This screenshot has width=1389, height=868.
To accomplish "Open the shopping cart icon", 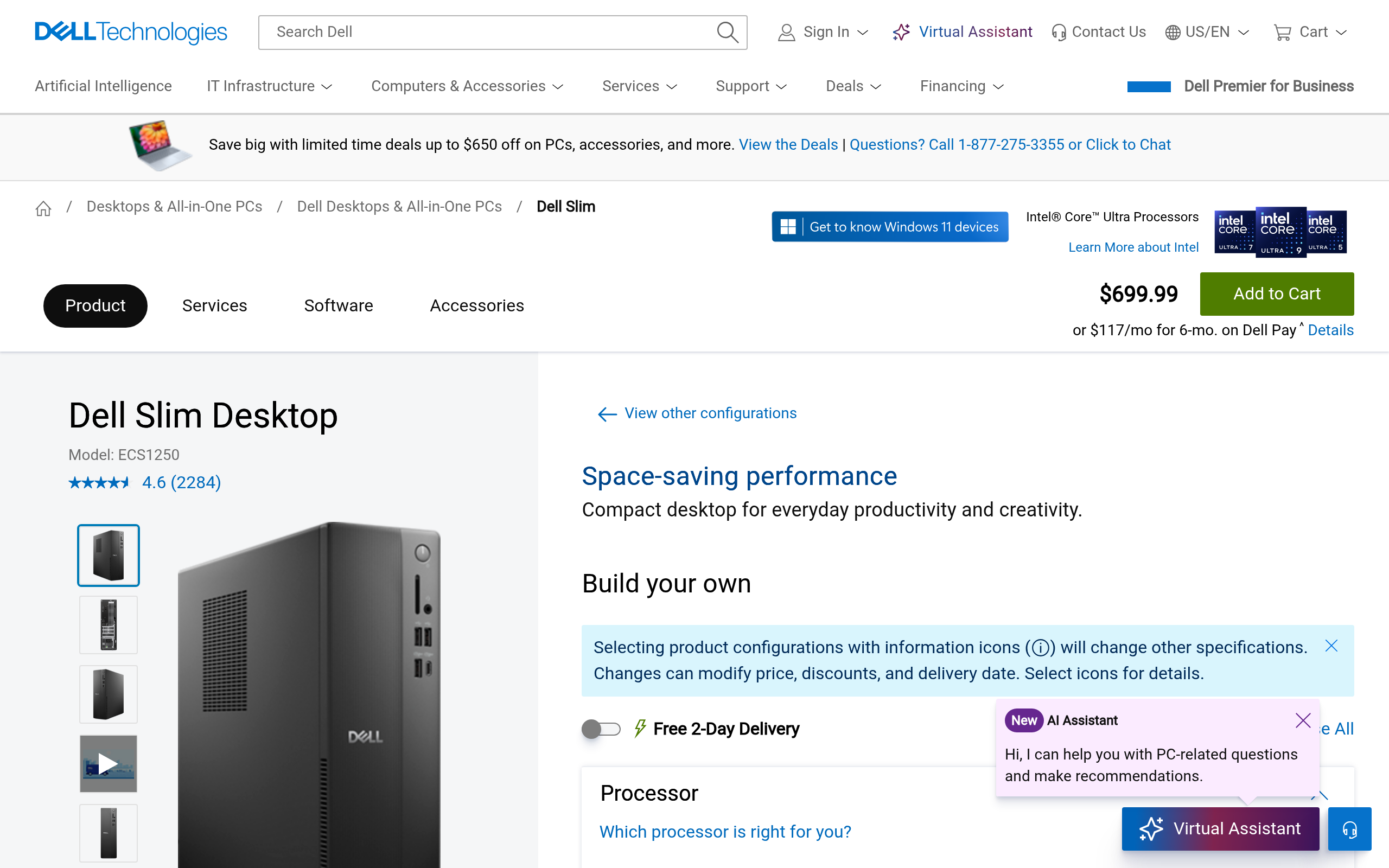I will (x=1282, y=32).
